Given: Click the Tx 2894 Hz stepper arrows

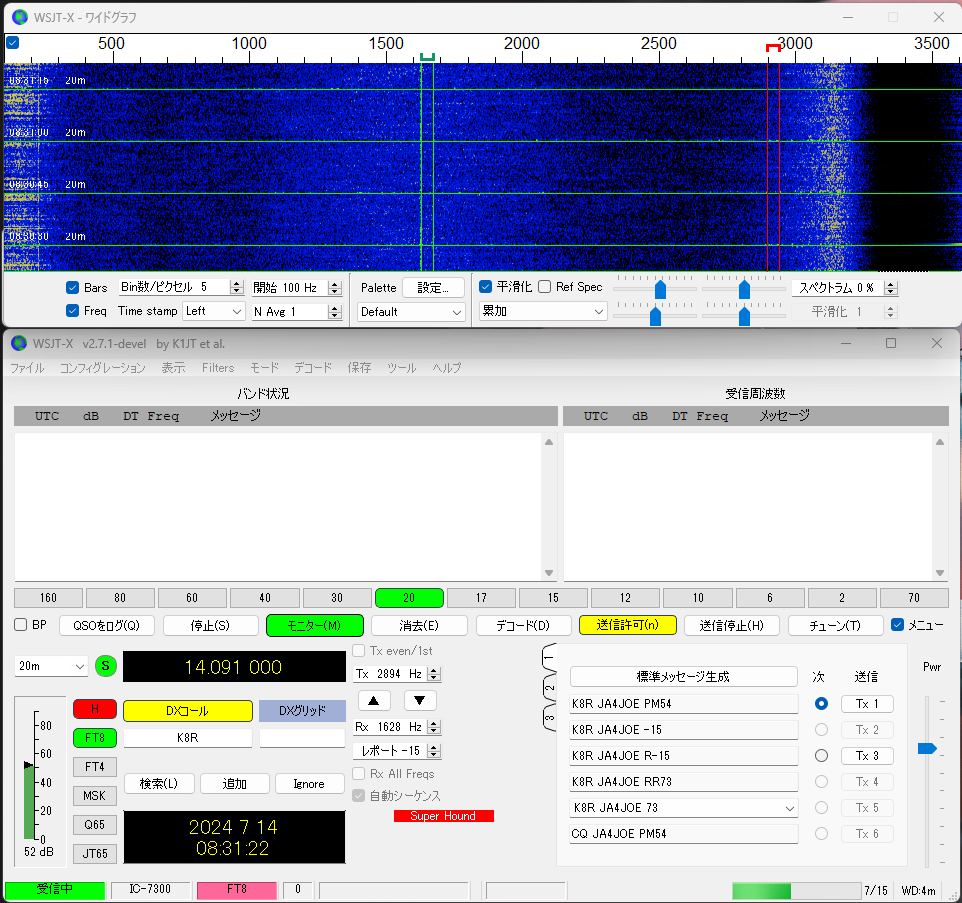Looking at the screenshot, I should [x=434, y=674].
